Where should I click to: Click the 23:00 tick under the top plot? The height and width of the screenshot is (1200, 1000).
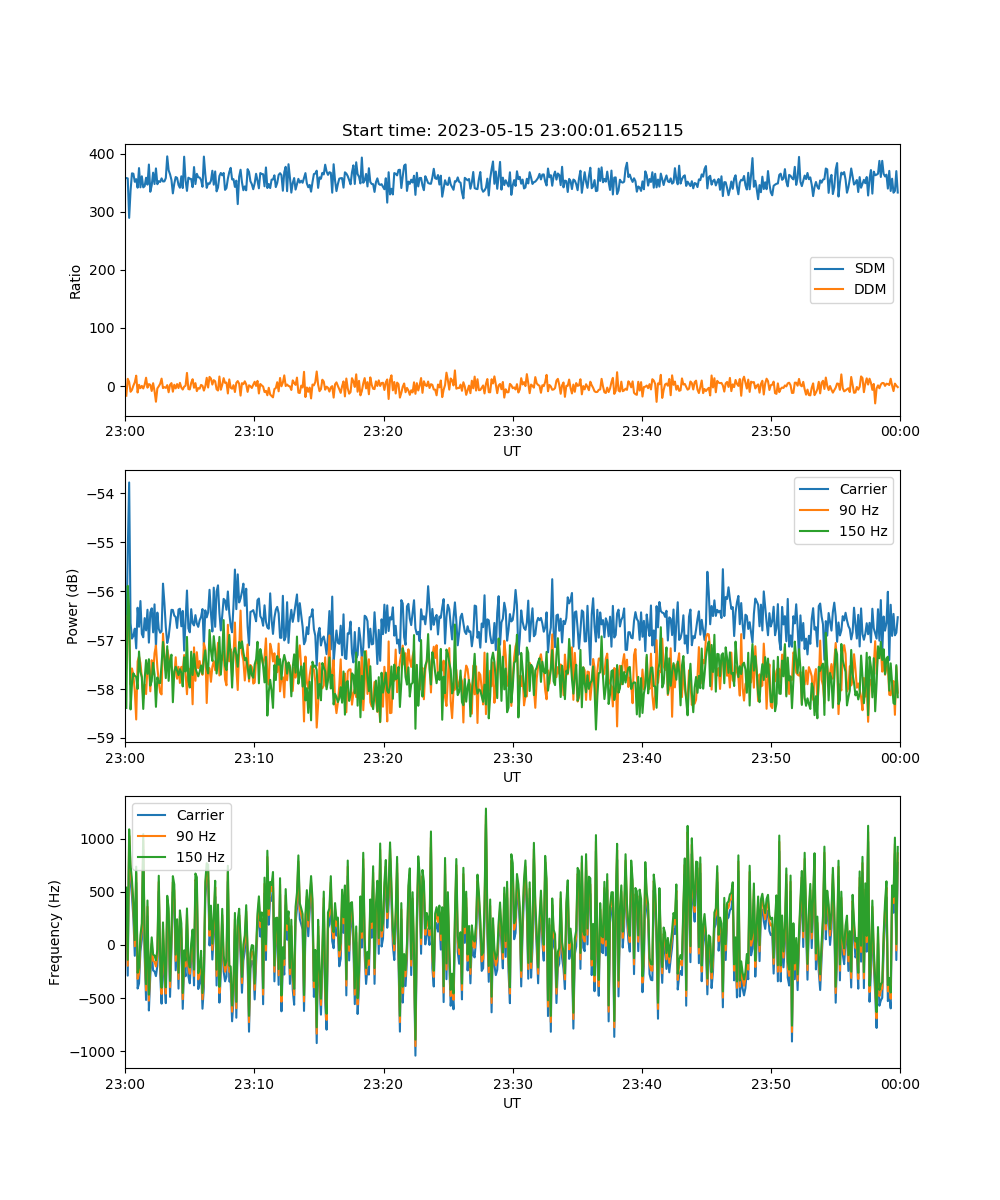[125, 431]
